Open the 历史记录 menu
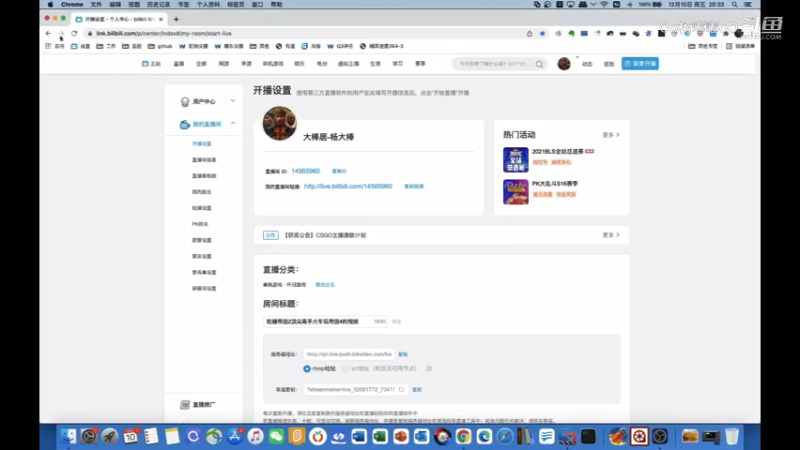Image resolution: width=800 pixels, height=450 pixels. [158, 4]
